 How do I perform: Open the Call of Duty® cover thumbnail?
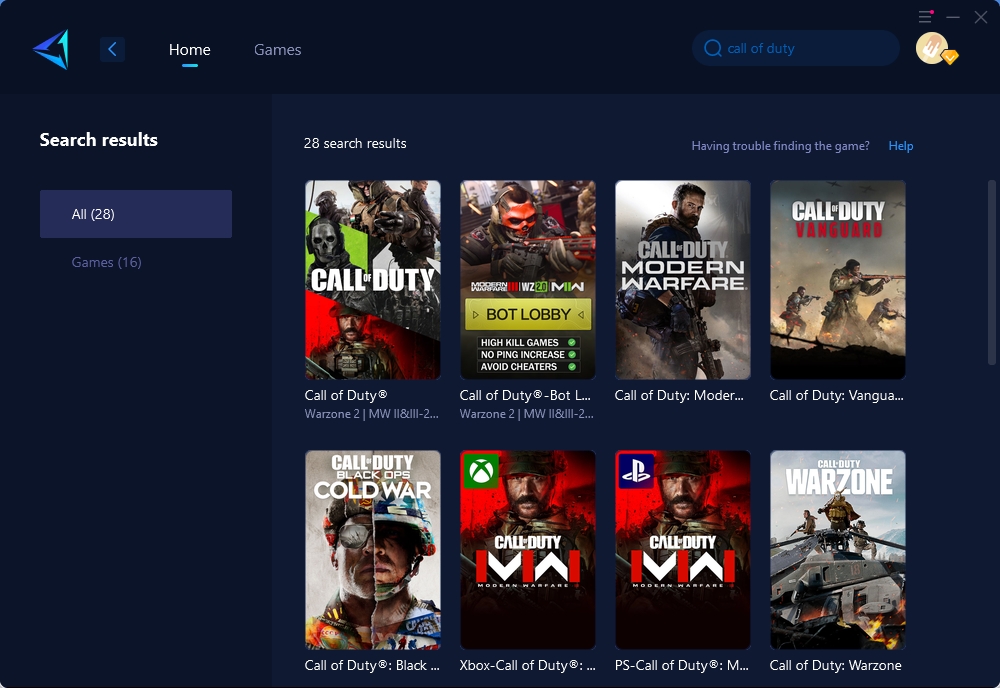[x=372, y=280]
